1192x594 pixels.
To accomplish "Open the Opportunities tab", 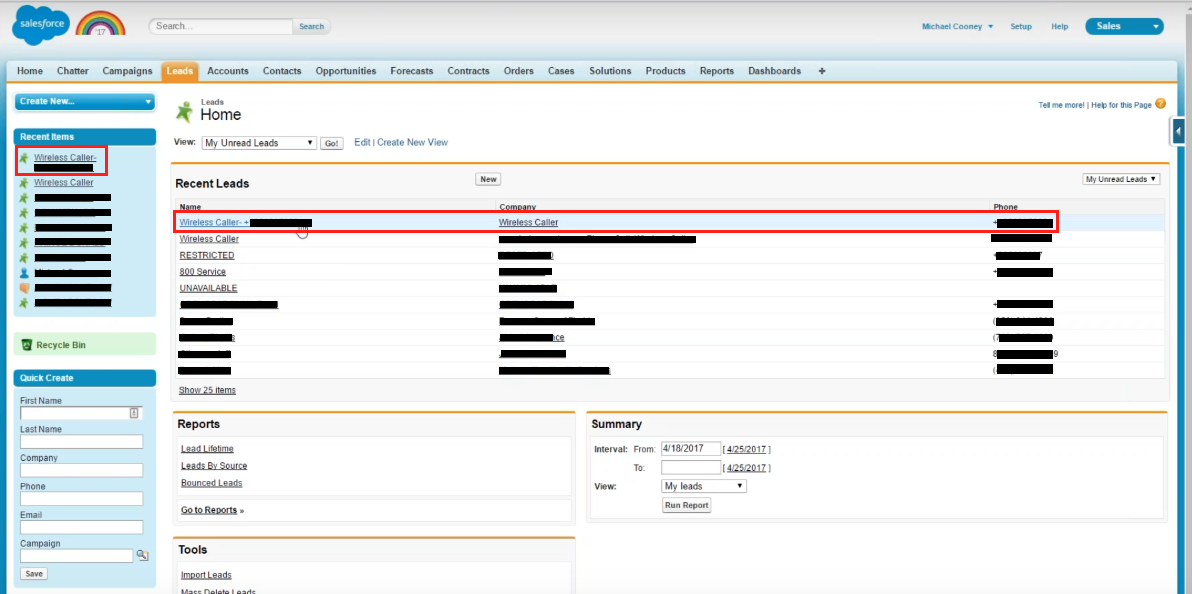I will (346, 71).
